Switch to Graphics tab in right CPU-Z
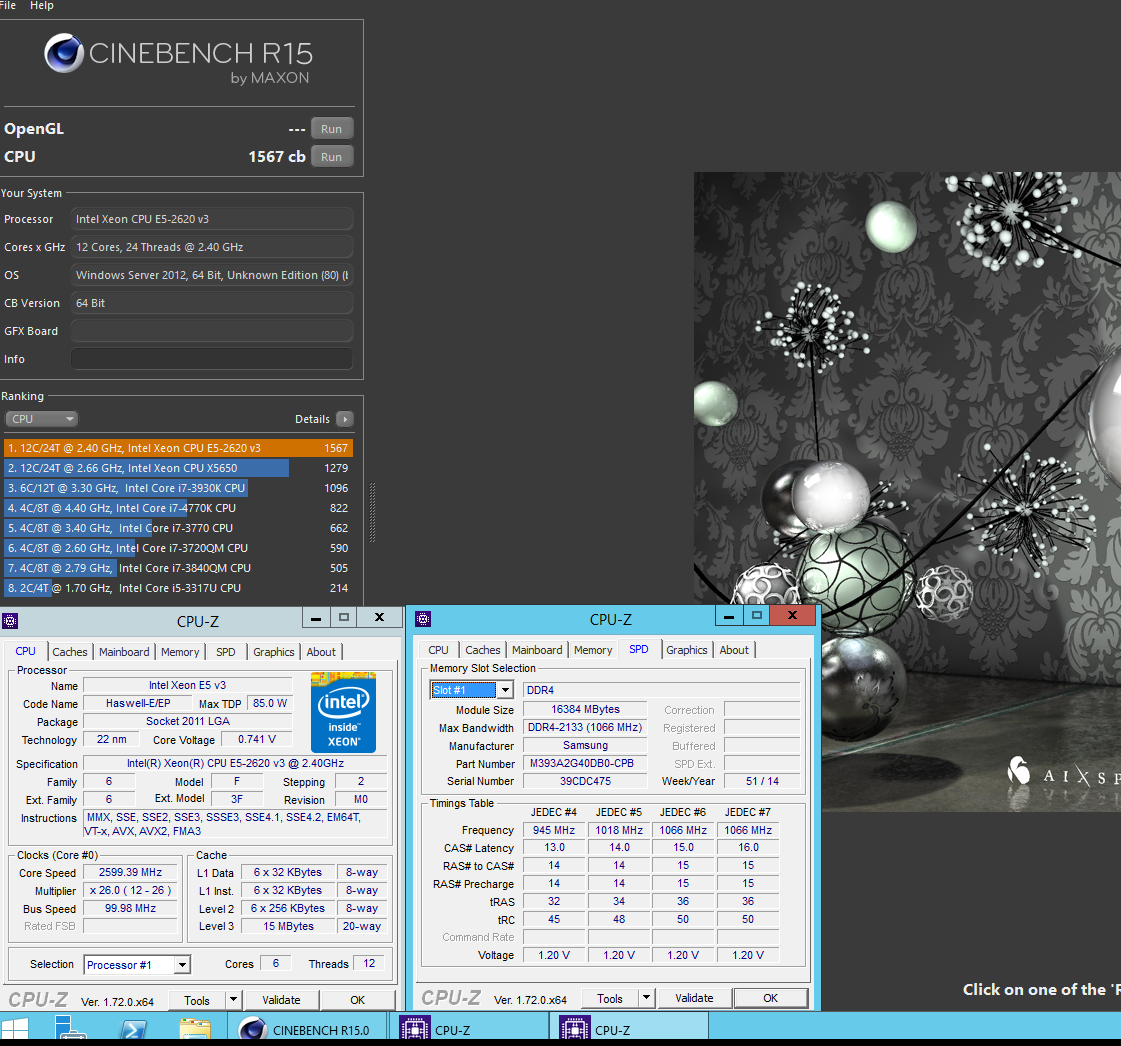1121x1046 pixels. point(687,650)
